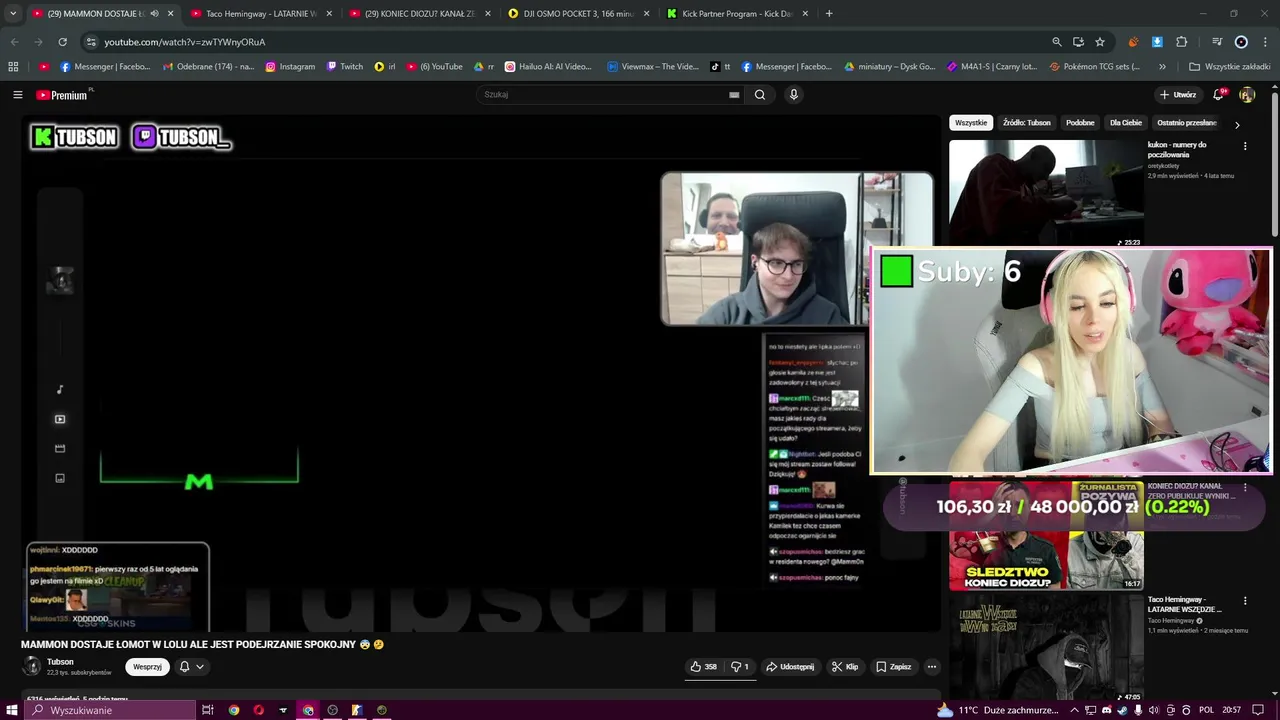Open the YouTube hamburger guide menu
The image size is (1280, 720).
[x=17, y=95]
